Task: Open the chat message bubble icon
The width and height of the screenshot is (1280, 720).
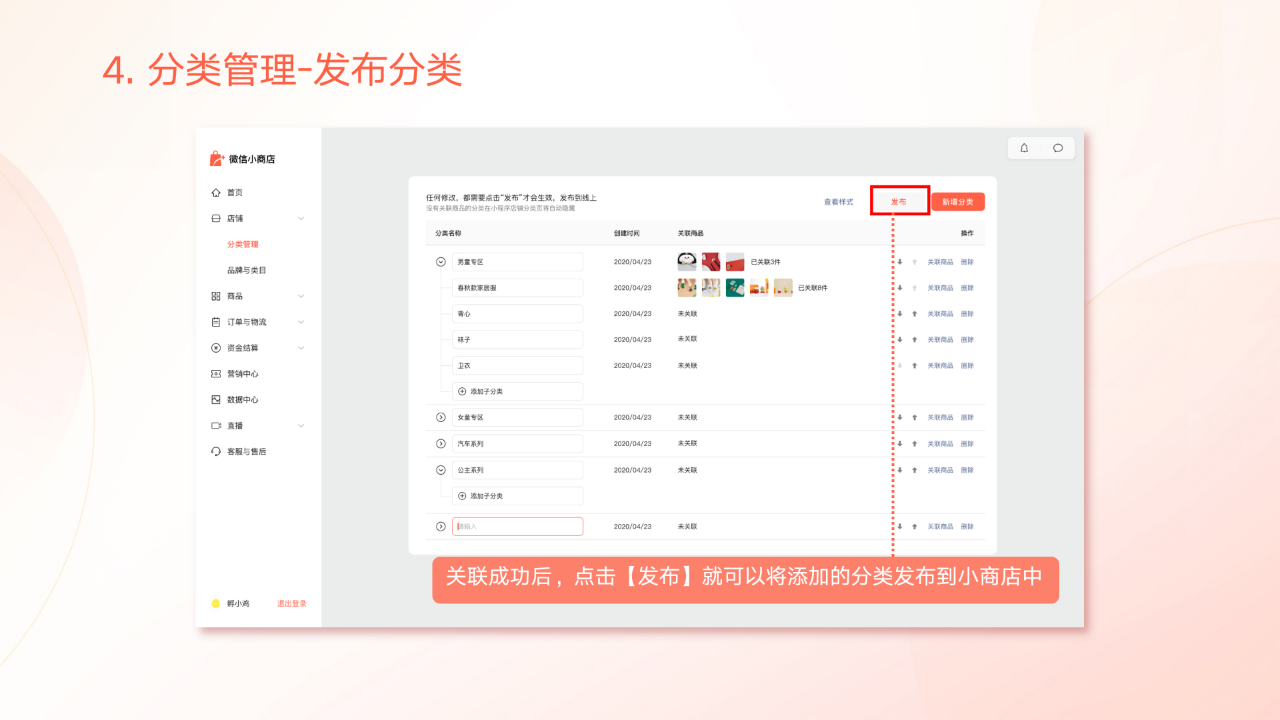Action: click(x=1058, y=148)
